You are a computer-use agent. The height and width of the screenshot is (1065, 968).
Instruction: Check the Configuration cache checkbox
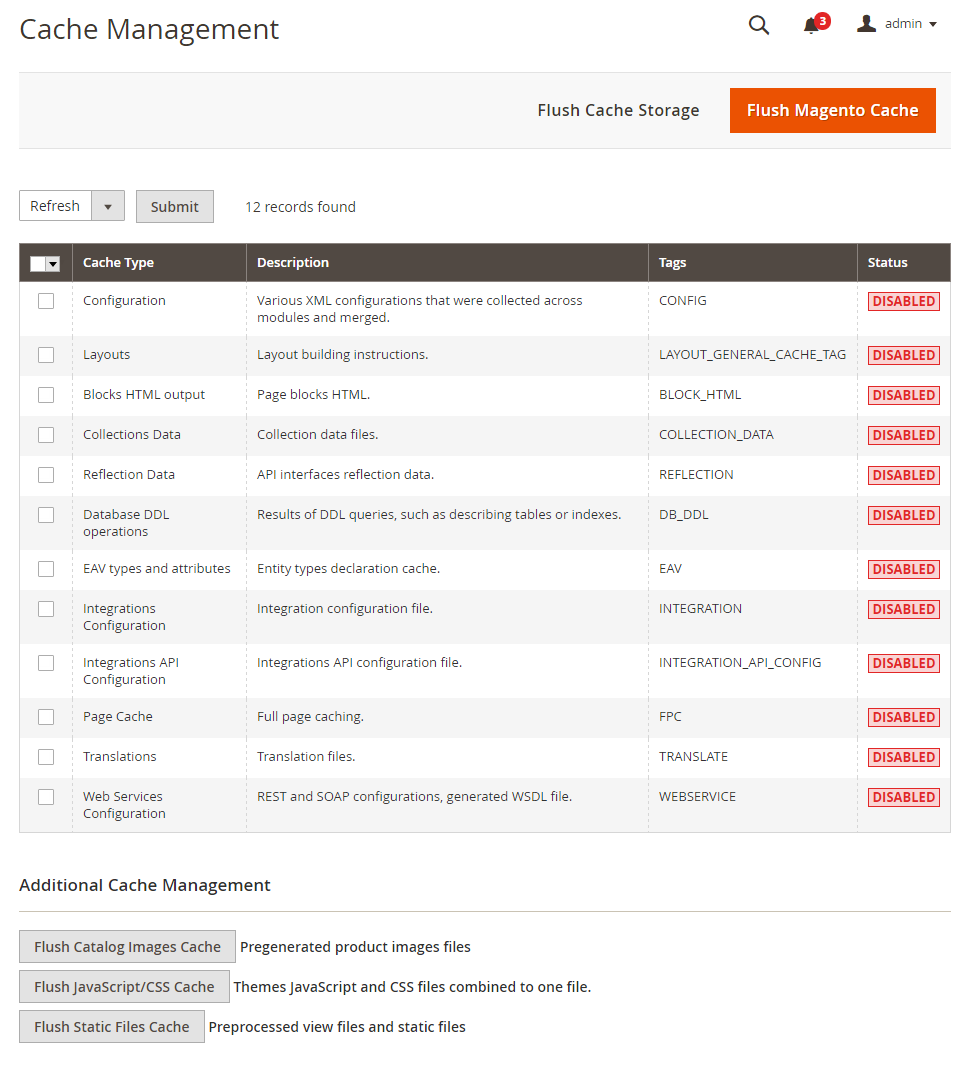coord(46,301)
